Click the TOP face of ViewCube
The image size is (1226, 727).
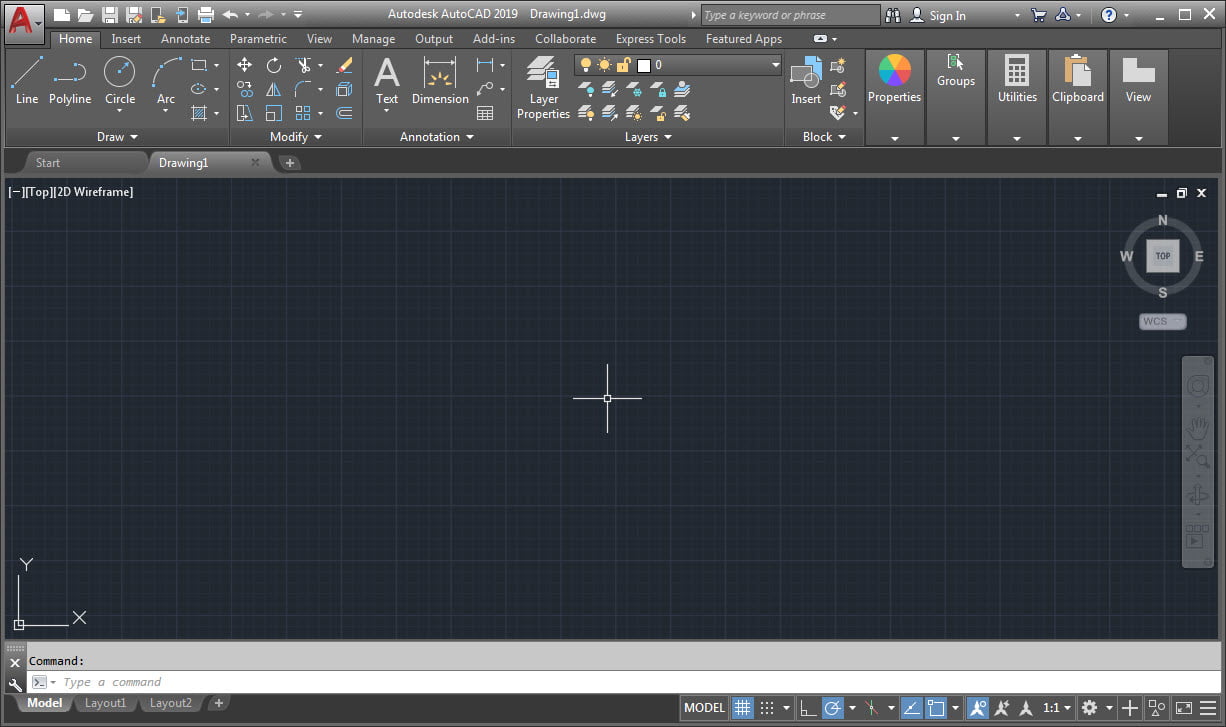(x=1163, y=256)
